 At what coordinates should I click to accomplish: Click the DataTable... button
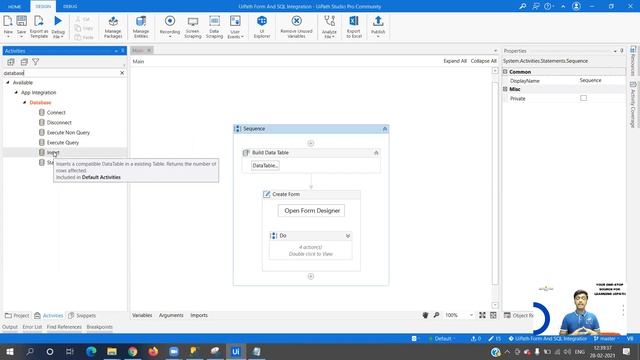coord(265,166)
